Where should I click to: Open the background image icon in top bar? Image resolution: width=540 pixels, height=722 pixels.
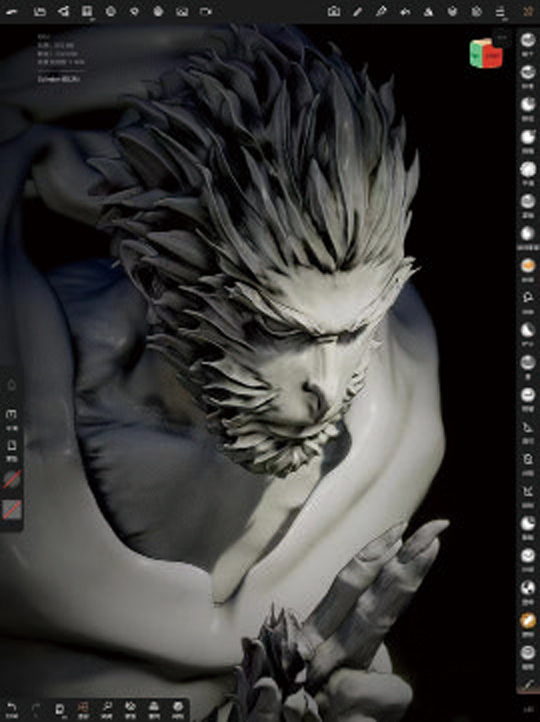coord(182,12)
